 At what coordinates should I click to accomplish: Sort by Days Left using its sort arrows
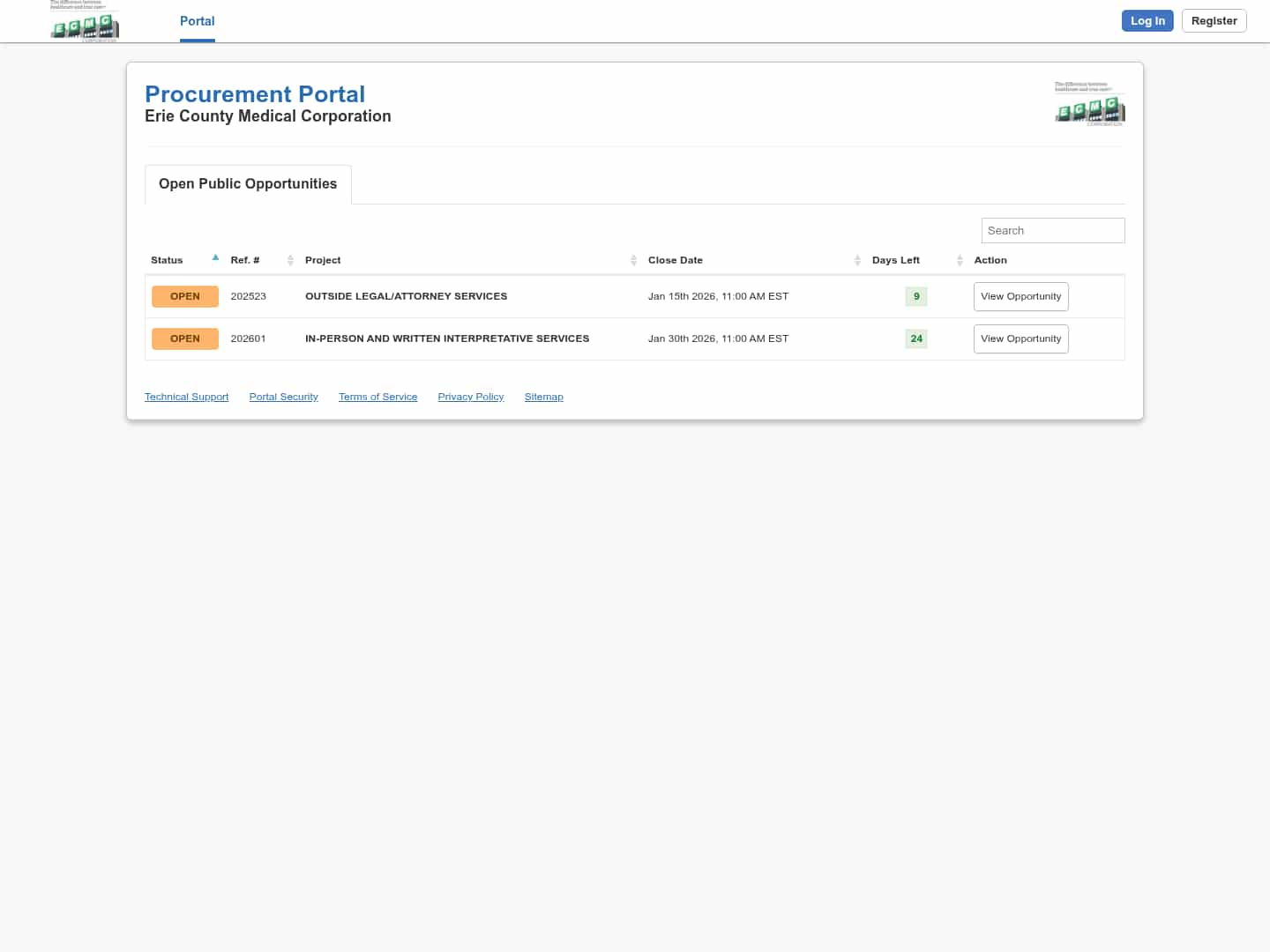coord(960,260)
